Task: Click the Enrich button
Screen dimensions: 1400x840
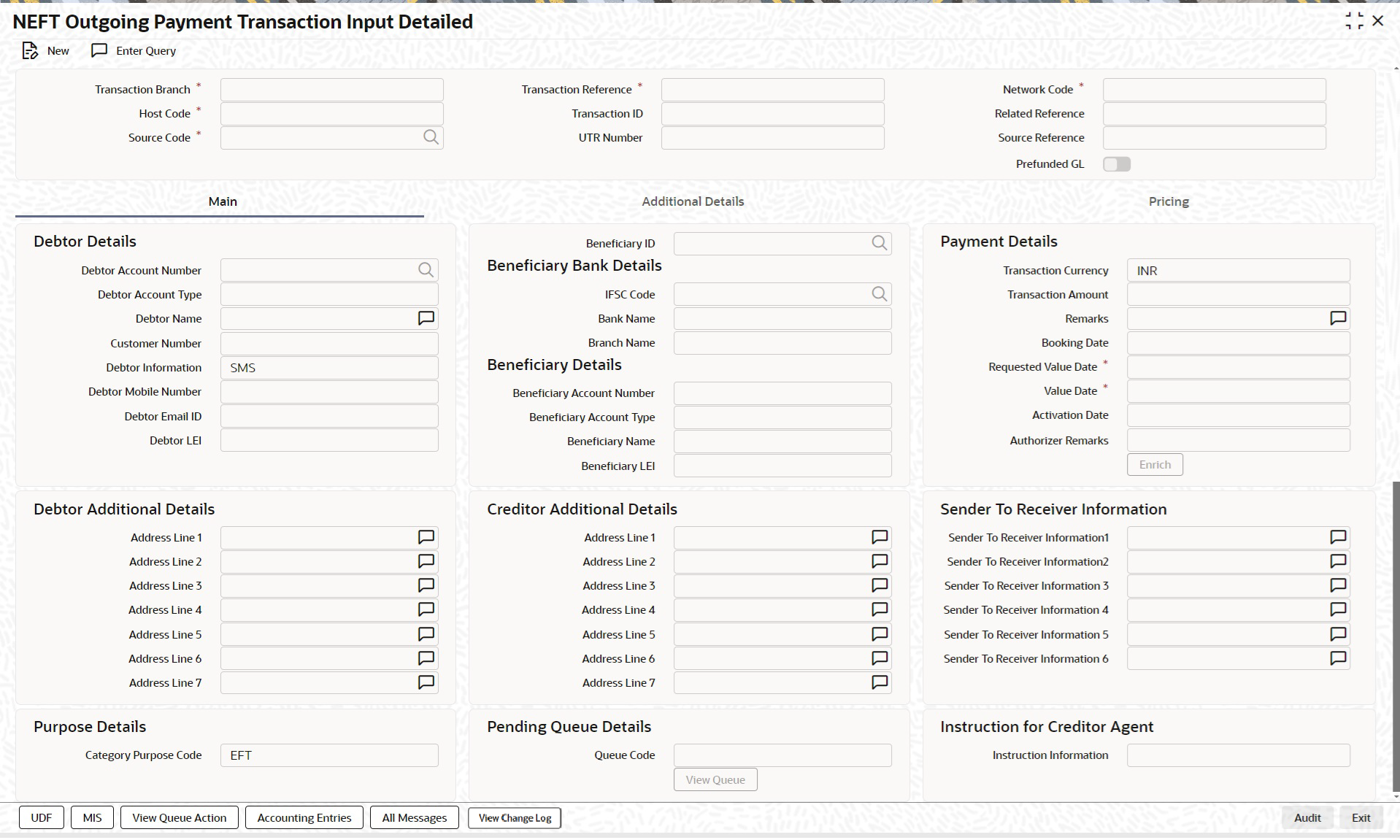Action: [x=1155, y=465]
